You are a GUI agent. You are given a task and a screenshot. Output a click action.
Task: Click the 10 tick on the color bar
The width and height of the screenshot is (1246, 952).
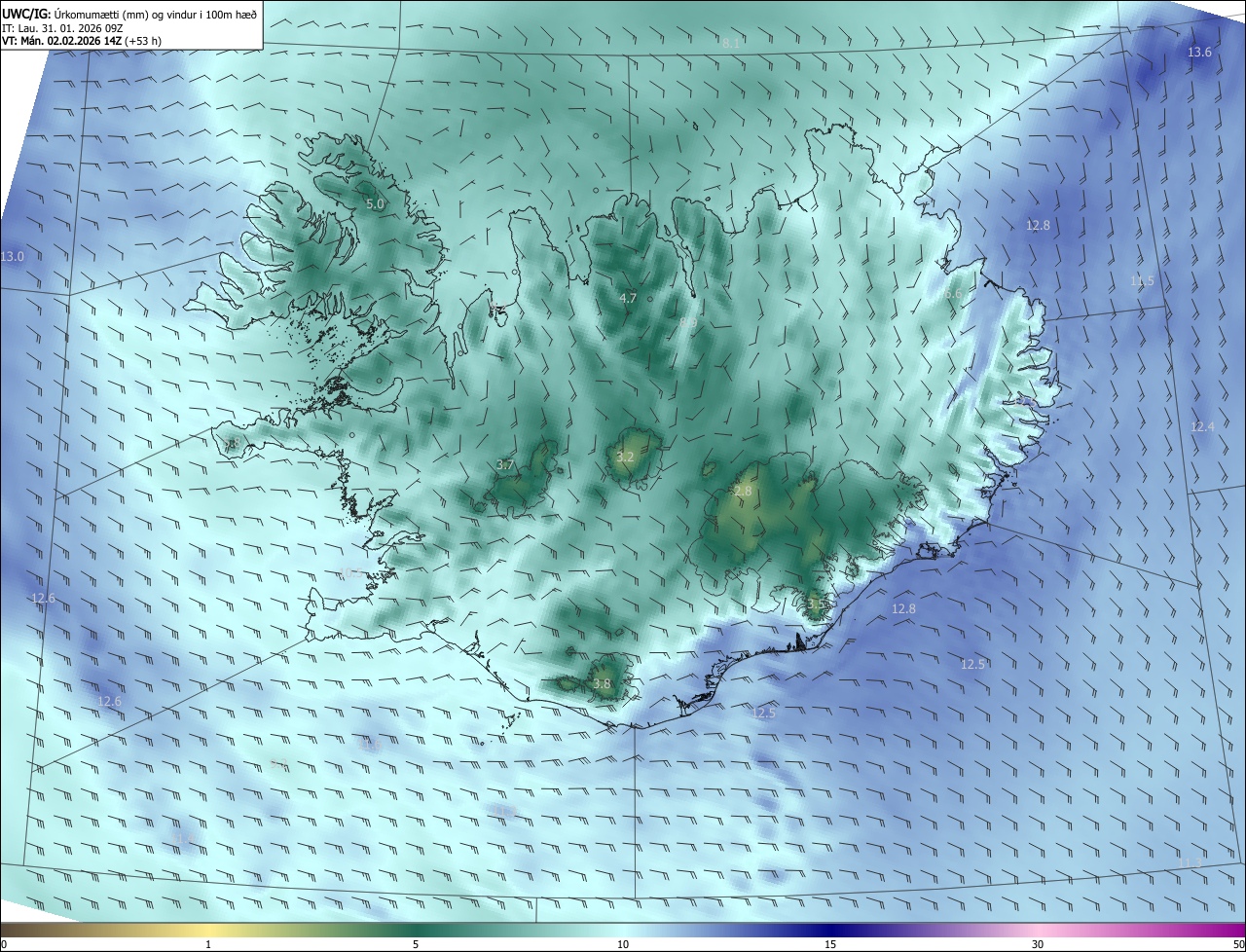623,944
